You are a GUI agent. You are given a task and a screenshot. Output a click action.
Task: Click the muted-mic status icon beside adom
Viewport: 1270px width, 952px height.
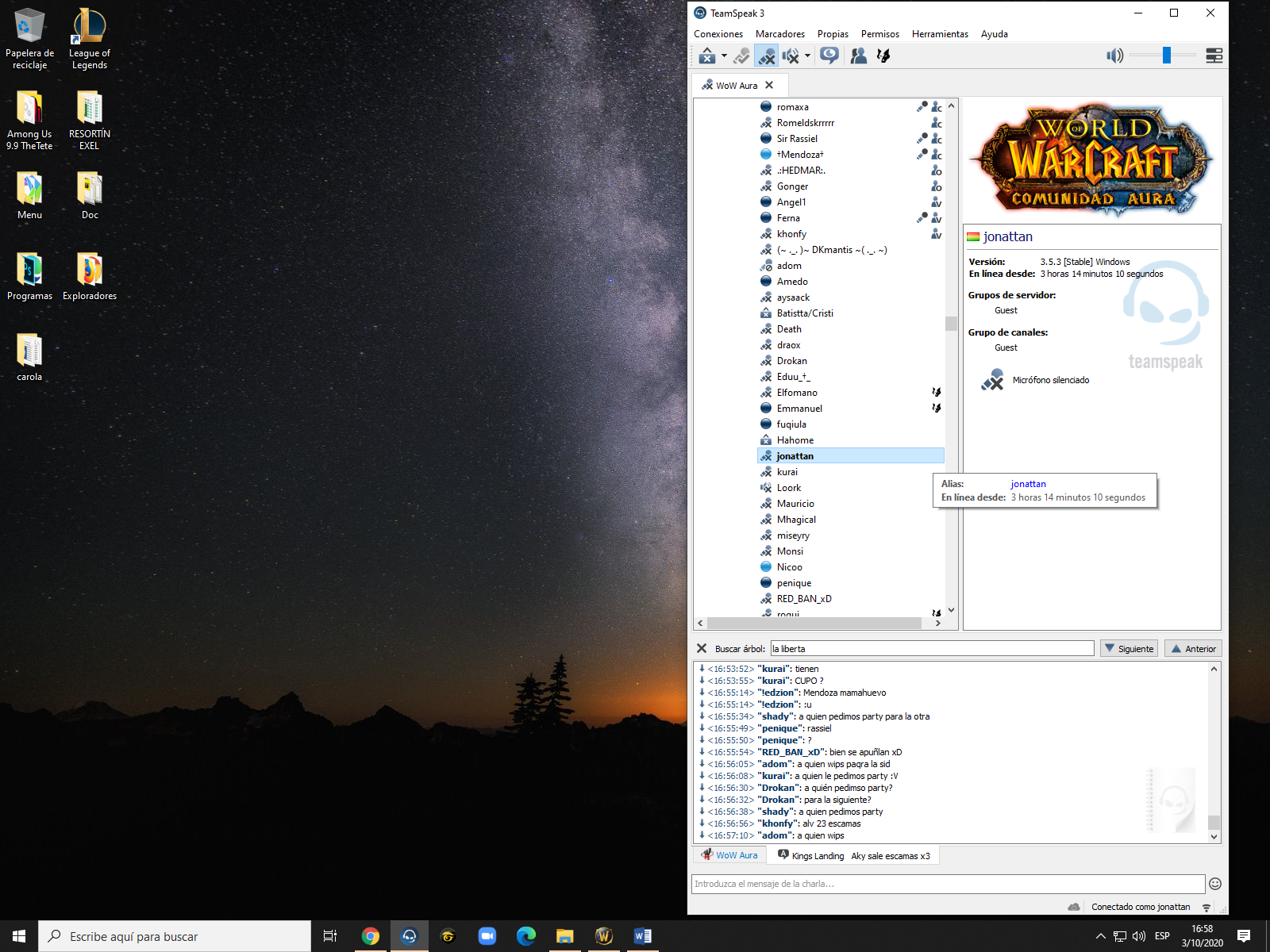click(x=766, y=266)
